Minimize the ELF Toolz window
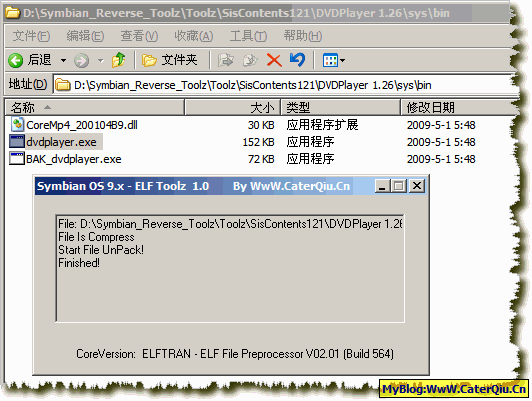The height and width of the screenshot is (401, 532). [383, 186]
